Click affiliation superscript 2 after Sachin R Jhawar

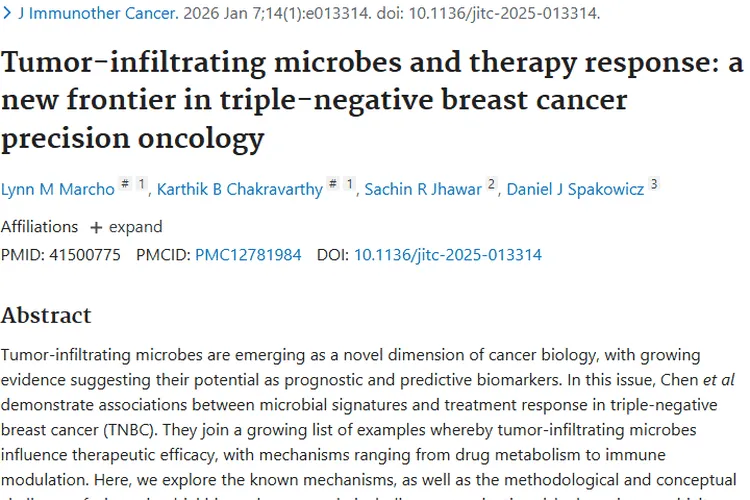491,184
